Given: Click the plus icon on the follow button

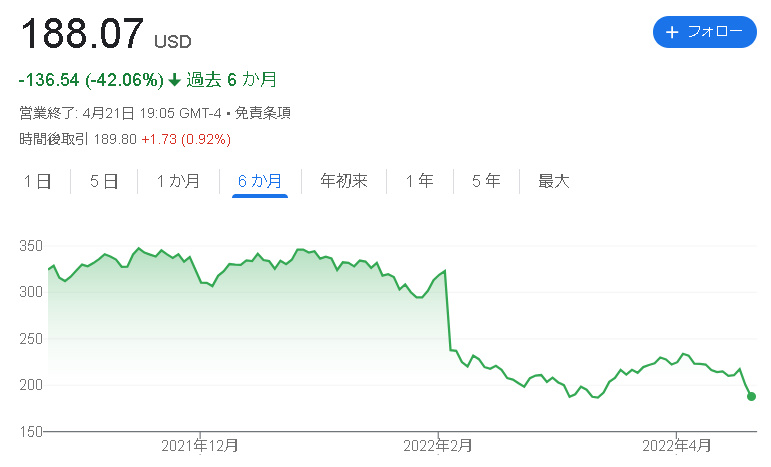Looking at the screenshot, I should tap(672, 32).
